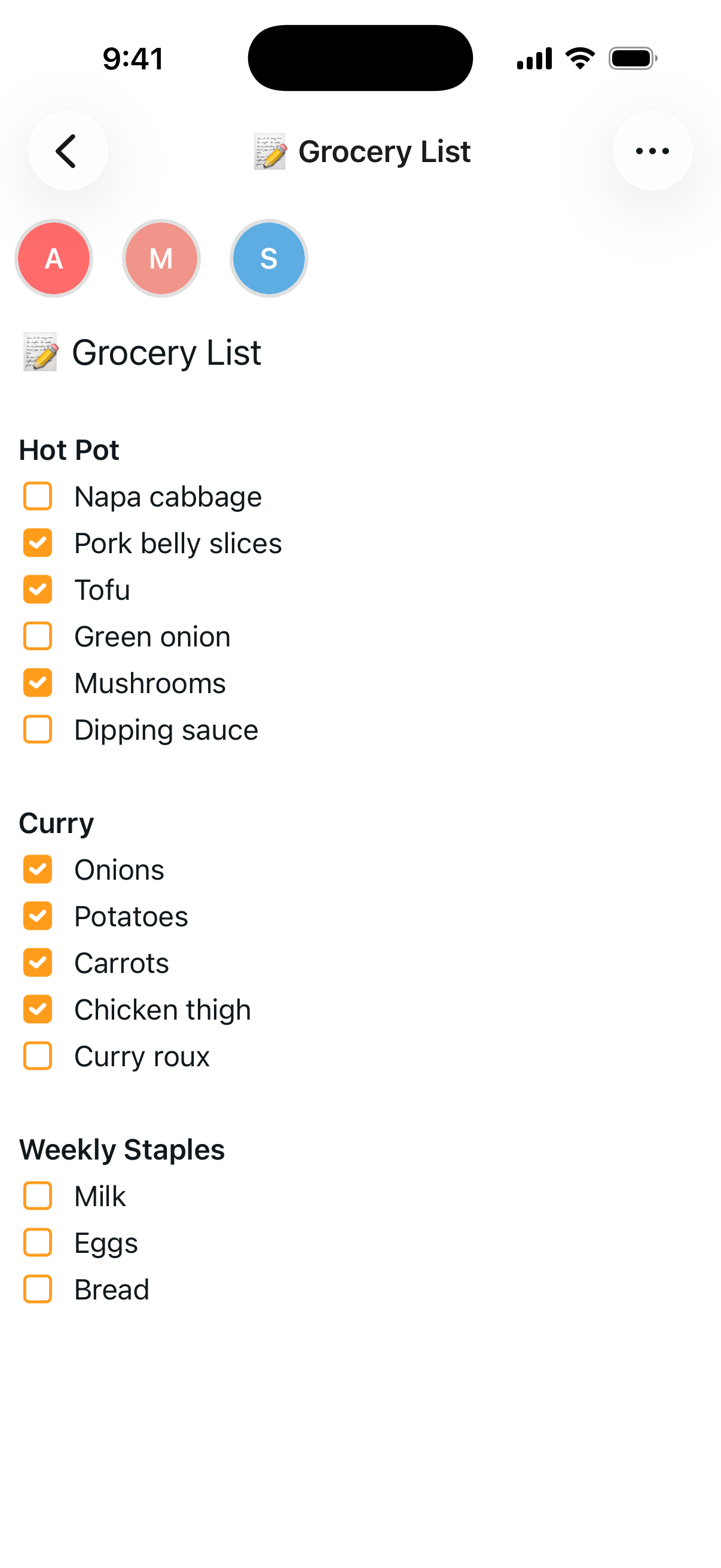The image size is (721, 1568).
Task: Tap the memo emoji beside page heading
Action: coord(40,352)
